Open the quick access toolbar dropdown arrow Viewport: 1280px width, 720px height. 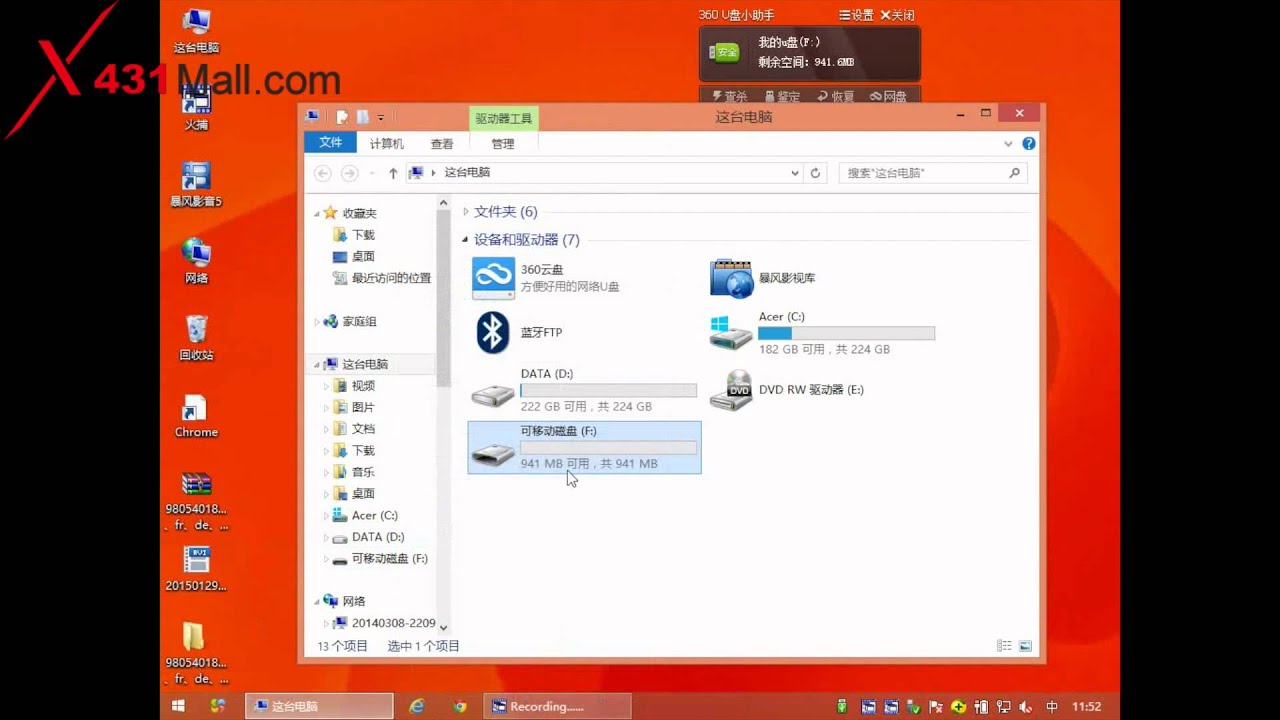click(381, 118)
